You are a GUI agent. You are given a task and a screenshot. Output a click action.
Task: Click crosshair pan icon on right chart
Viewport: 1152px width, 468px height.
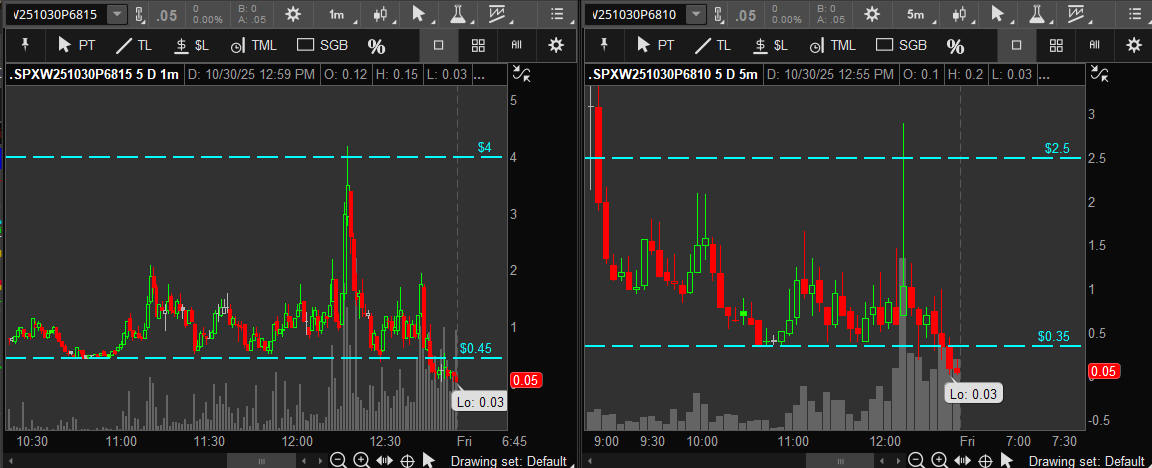pos(986,460)
